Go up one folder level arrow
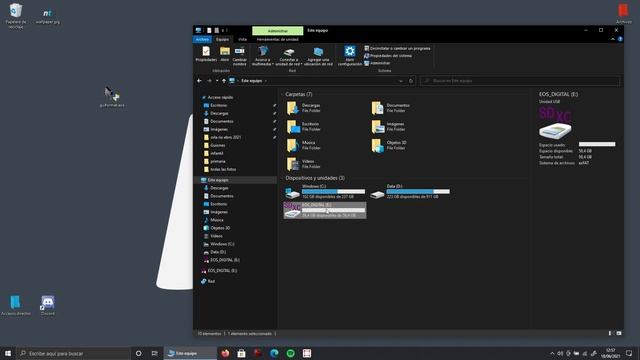Viewport: 640px width, 360px height. tap(224, 81)
